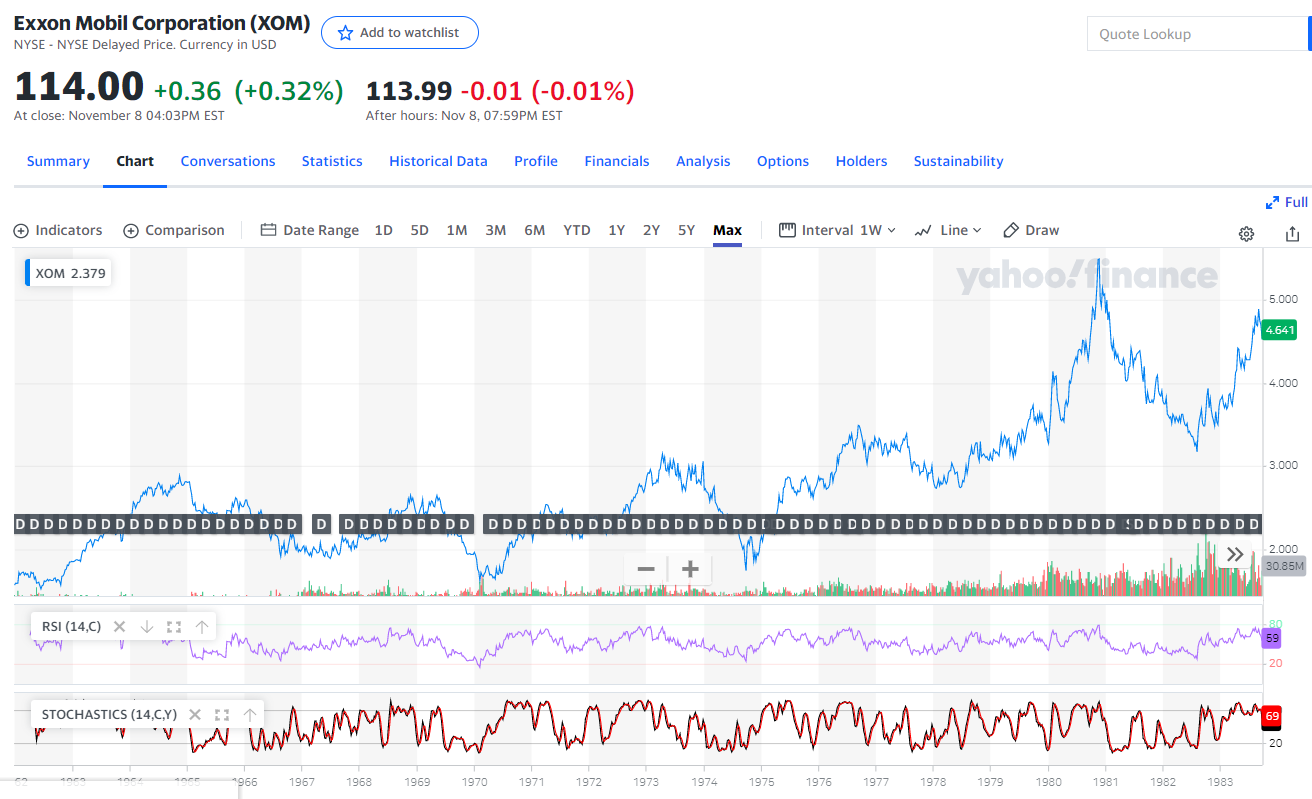
Task: Select the Max range
Action: pyautogui.click(x=727, y=230)
